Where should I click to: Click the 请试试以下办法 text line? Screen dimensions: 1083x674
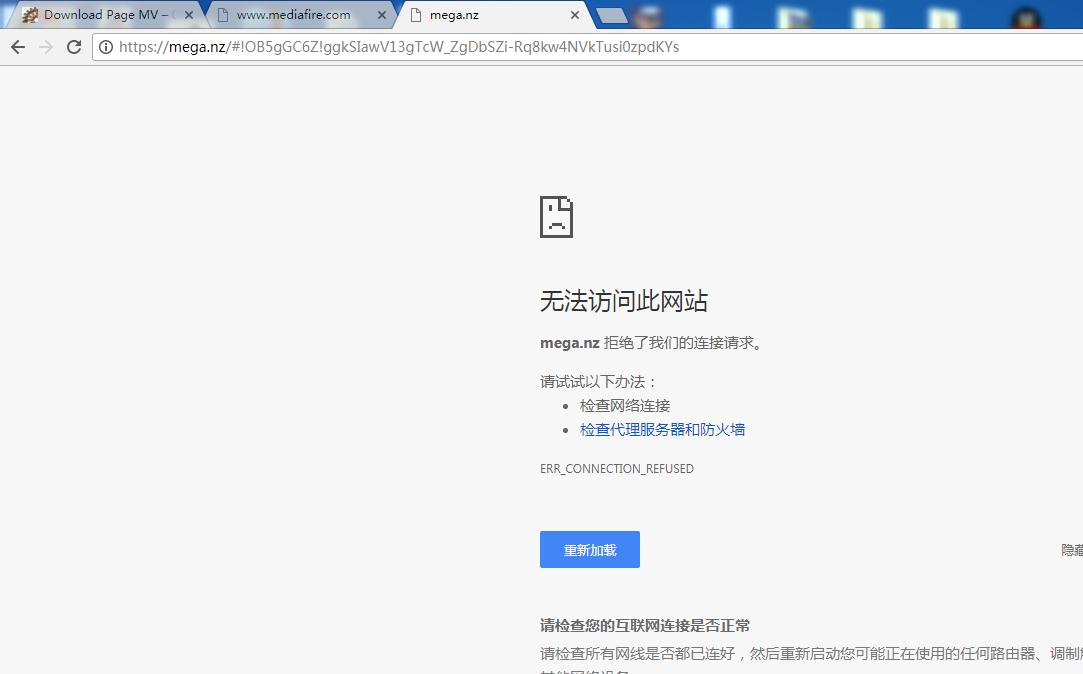(598, 382)
